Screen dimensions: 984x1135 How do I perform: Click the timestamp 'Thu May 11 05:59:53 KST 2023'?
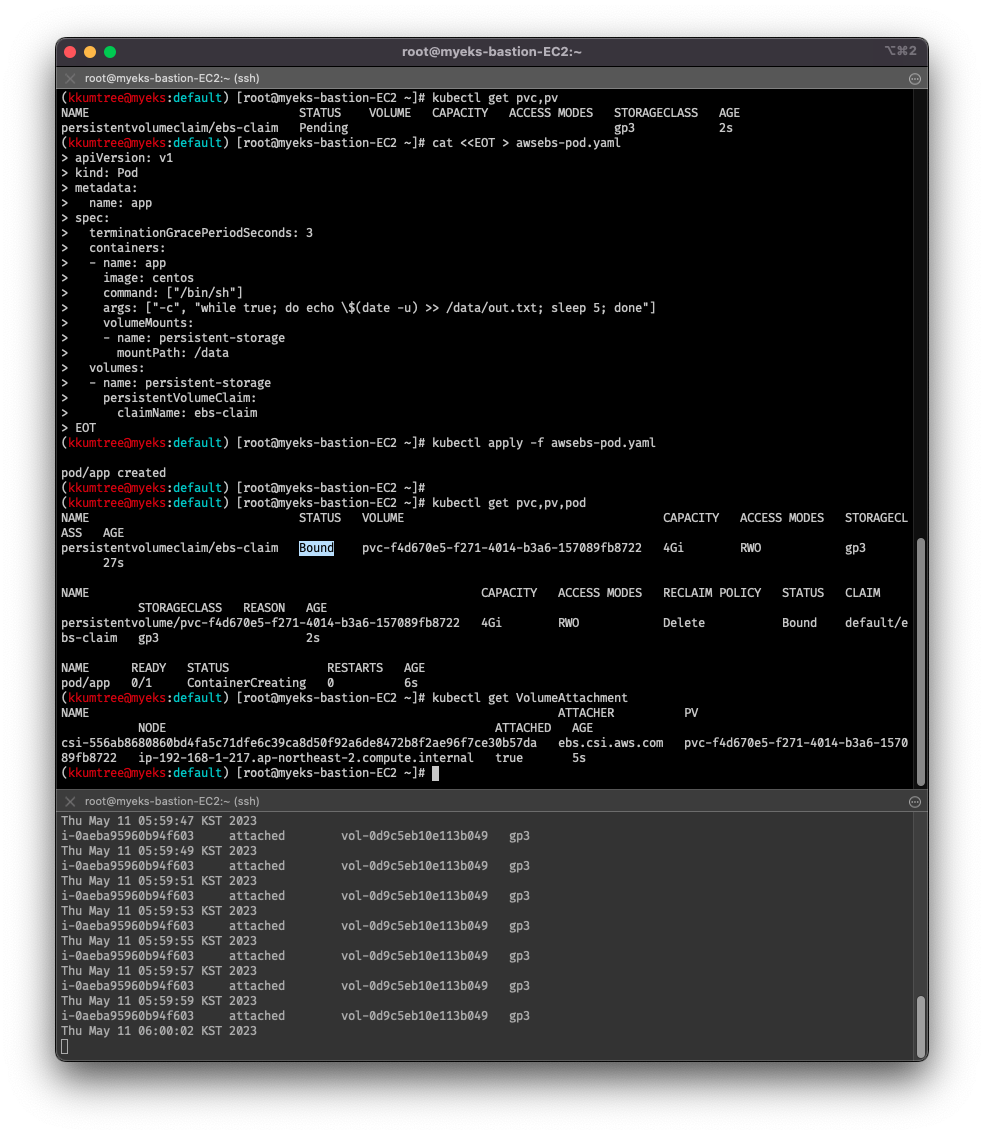[x=159, y=911]
